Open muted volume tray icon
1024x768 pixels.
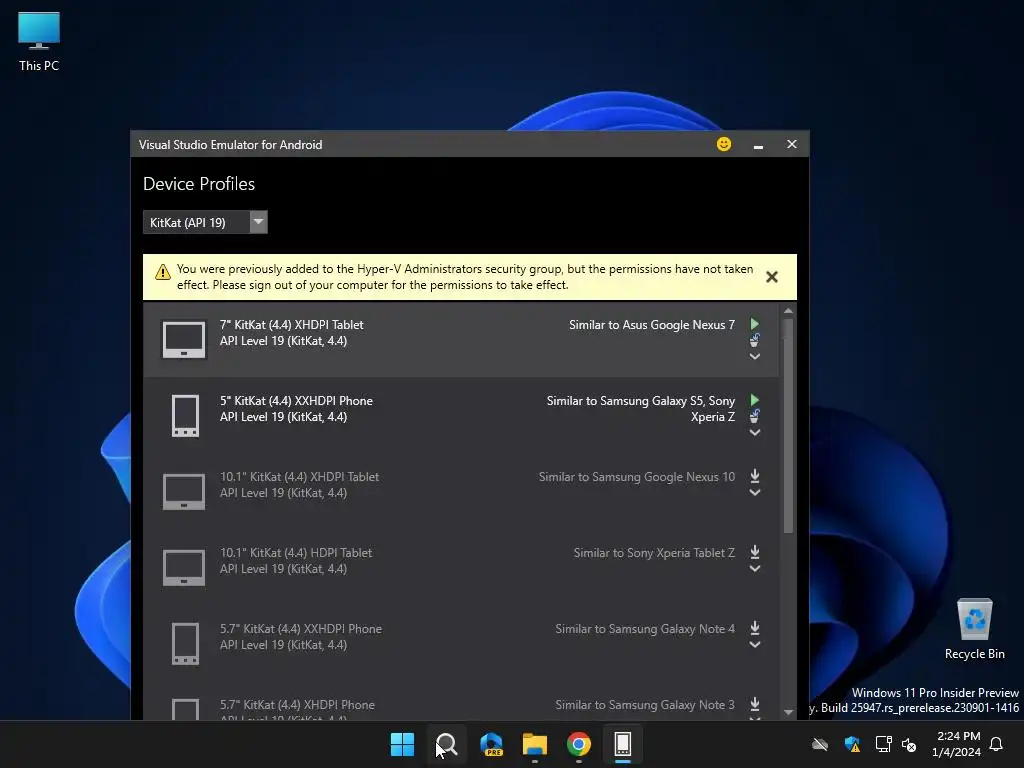click(909, 744)
